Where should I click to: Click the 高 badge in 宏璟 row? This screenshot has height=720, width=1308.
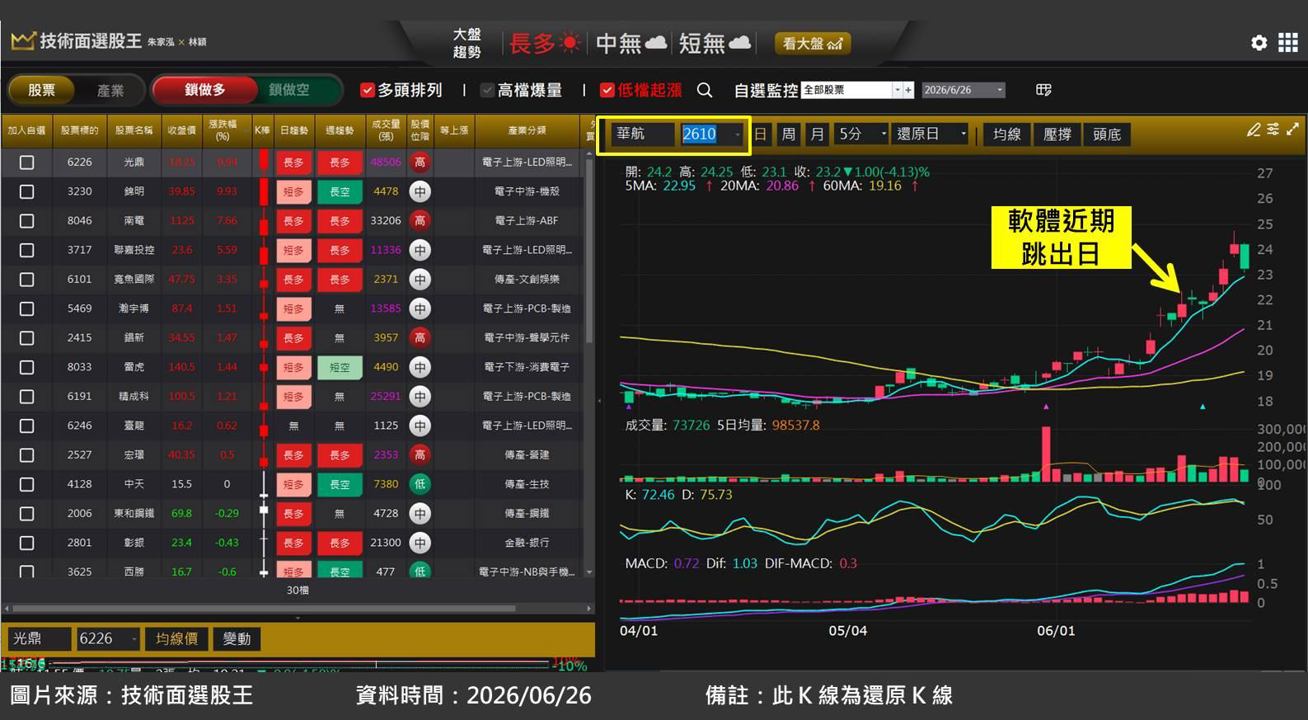pos(420,455)
